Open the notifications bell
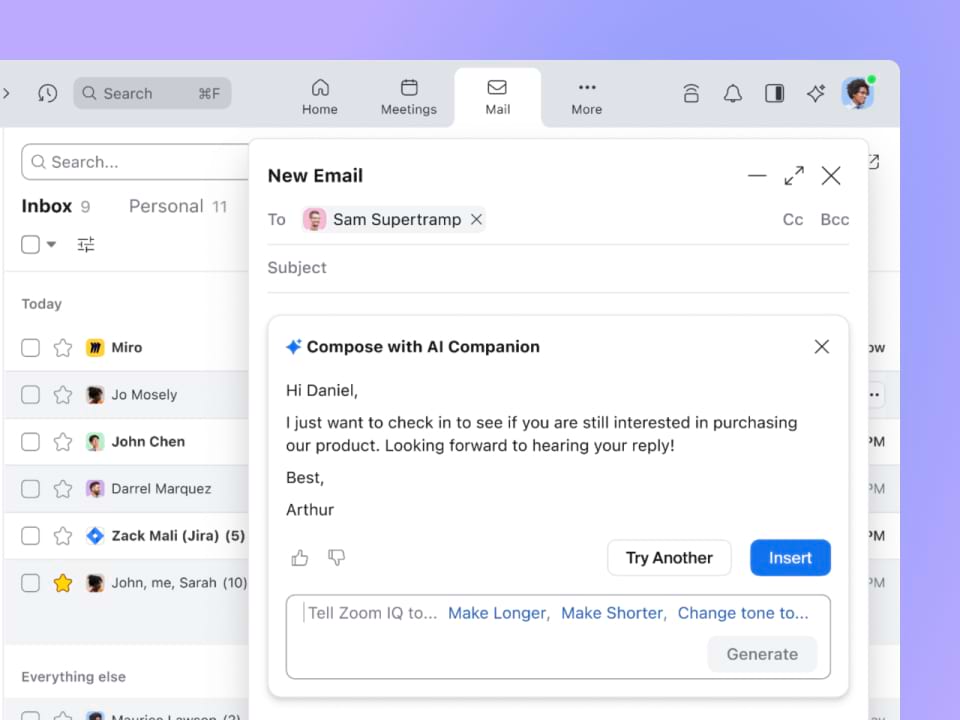 coord(733,93)
